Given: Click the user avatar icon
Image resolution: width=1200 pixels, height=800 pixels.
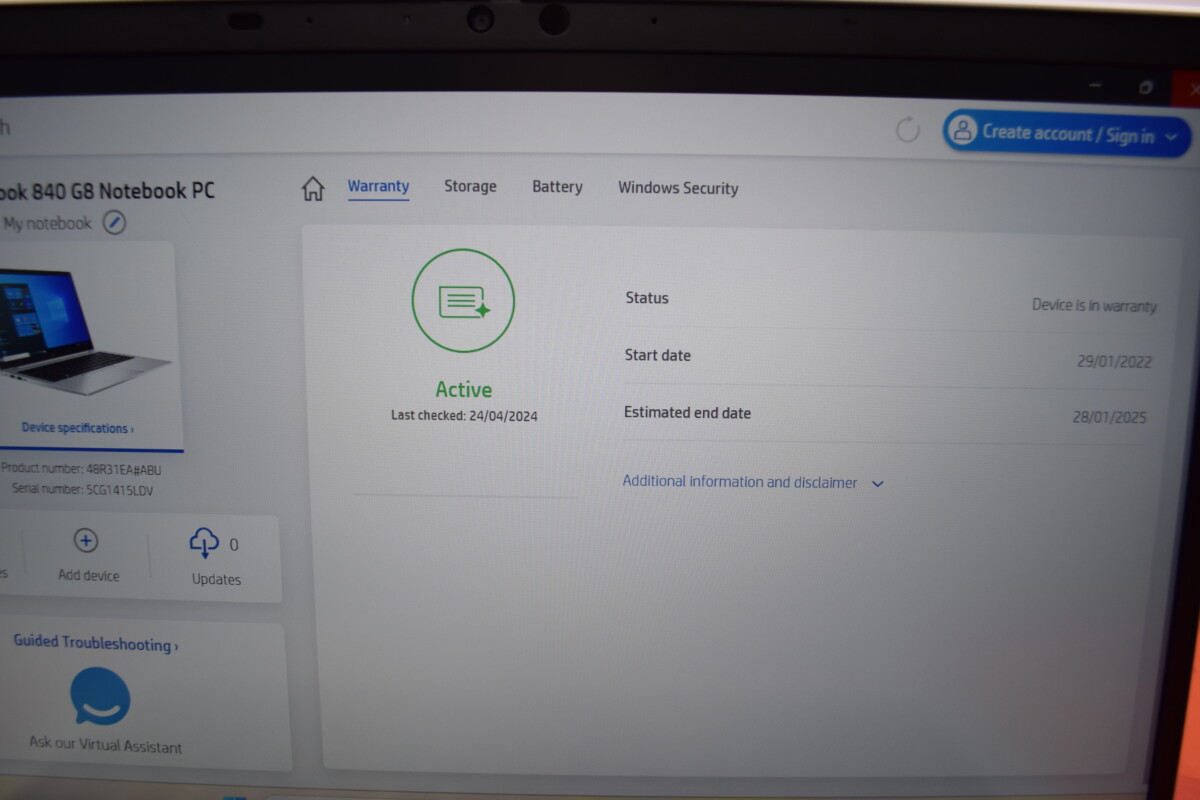Looking at the screenshot, I should coord(962,130).
